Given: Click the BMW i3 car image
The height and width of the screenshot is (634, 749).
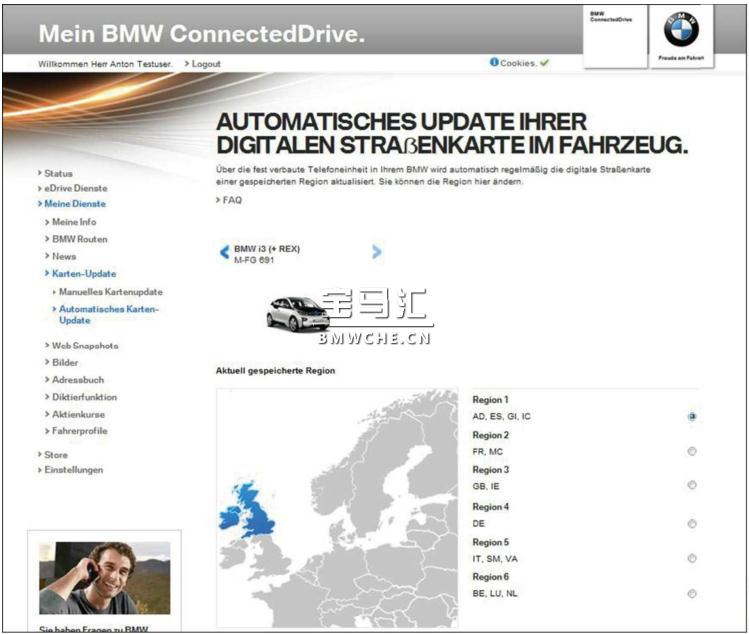Looking at the screenshot, I should click(297, 313).
